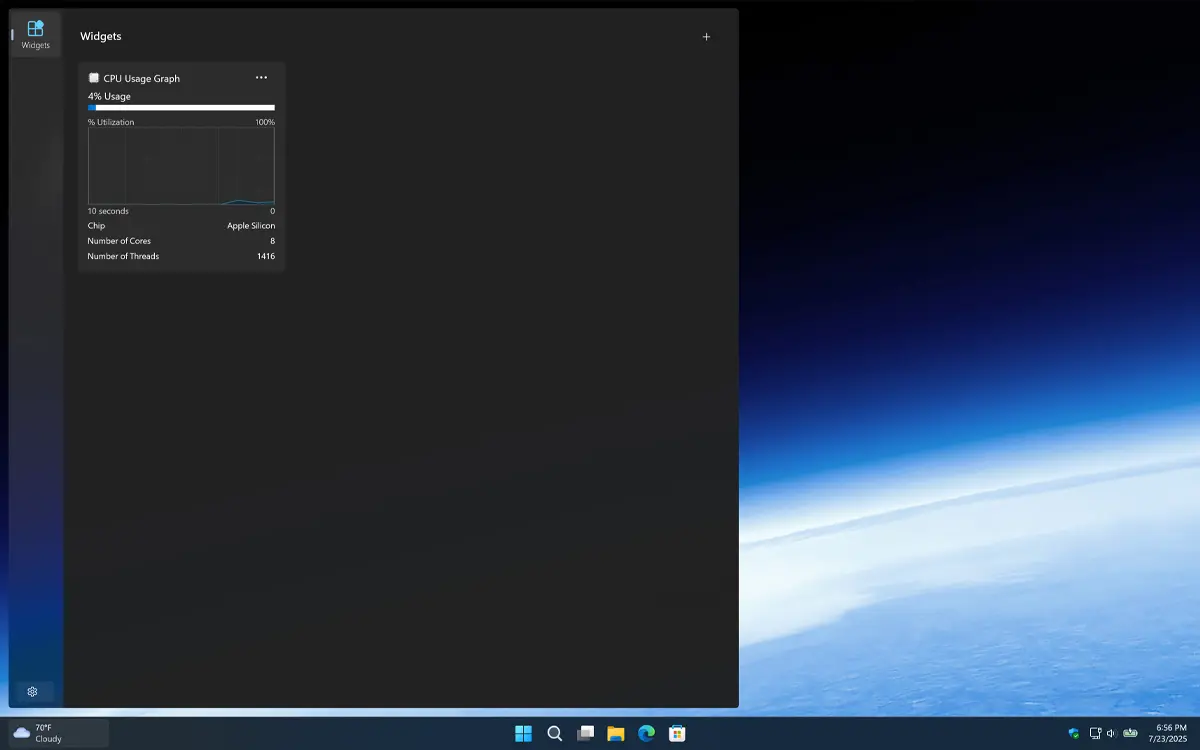The image size is (1200, 750).
Task: Open network status tray icon
Action: point(1095,733)
